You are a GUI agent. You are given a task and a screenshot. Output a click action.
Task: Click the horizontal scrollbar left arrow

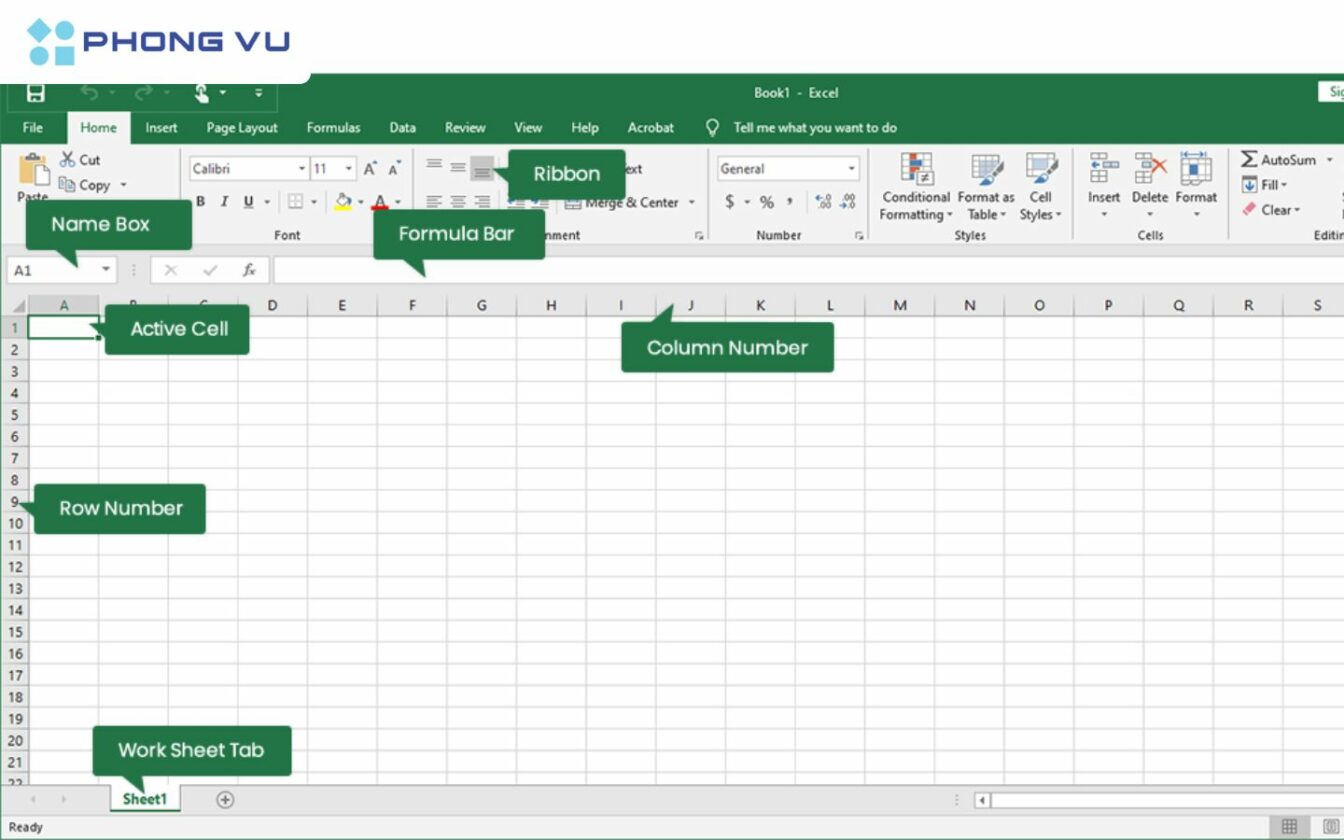982,800
